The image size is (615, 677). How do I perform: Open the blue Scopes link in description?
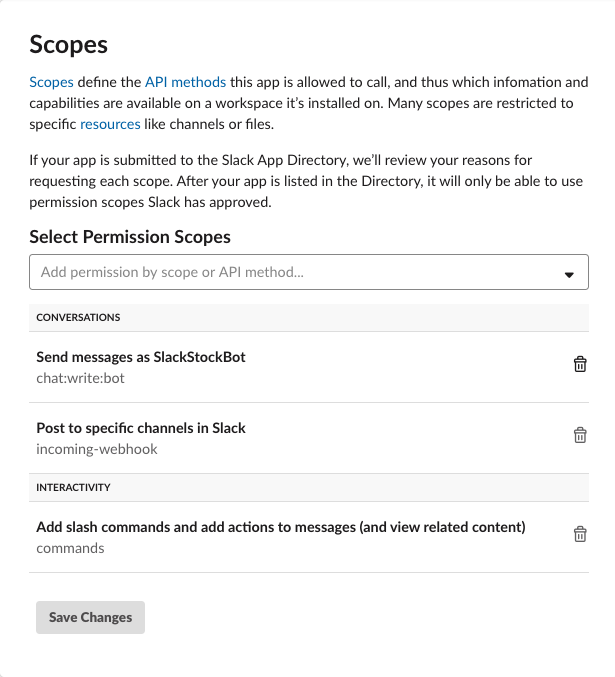click(x=51, y=82)
